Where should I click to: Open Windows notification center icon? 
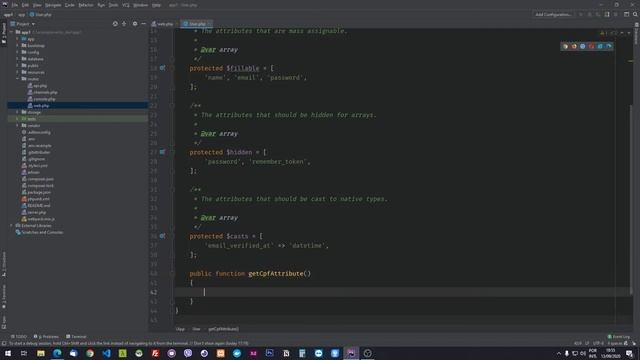629,353
